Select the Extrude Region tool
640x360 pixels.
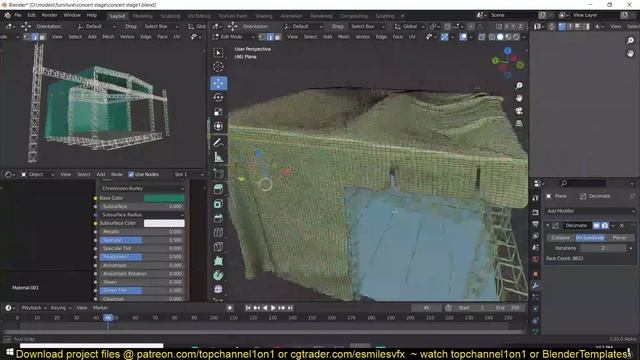(218, 189)
